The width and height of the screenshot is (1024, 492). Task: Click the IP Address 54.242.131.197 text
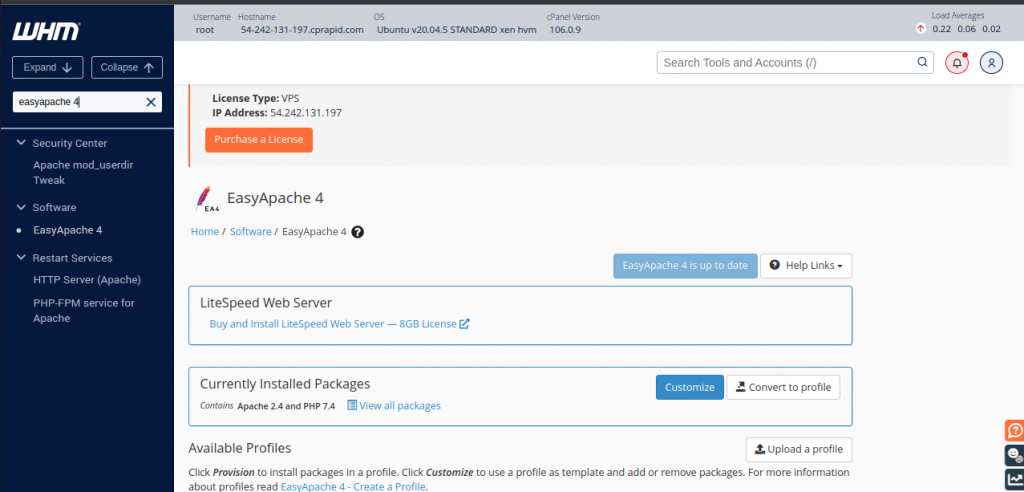pyautogui.click(x=277, y=113)
